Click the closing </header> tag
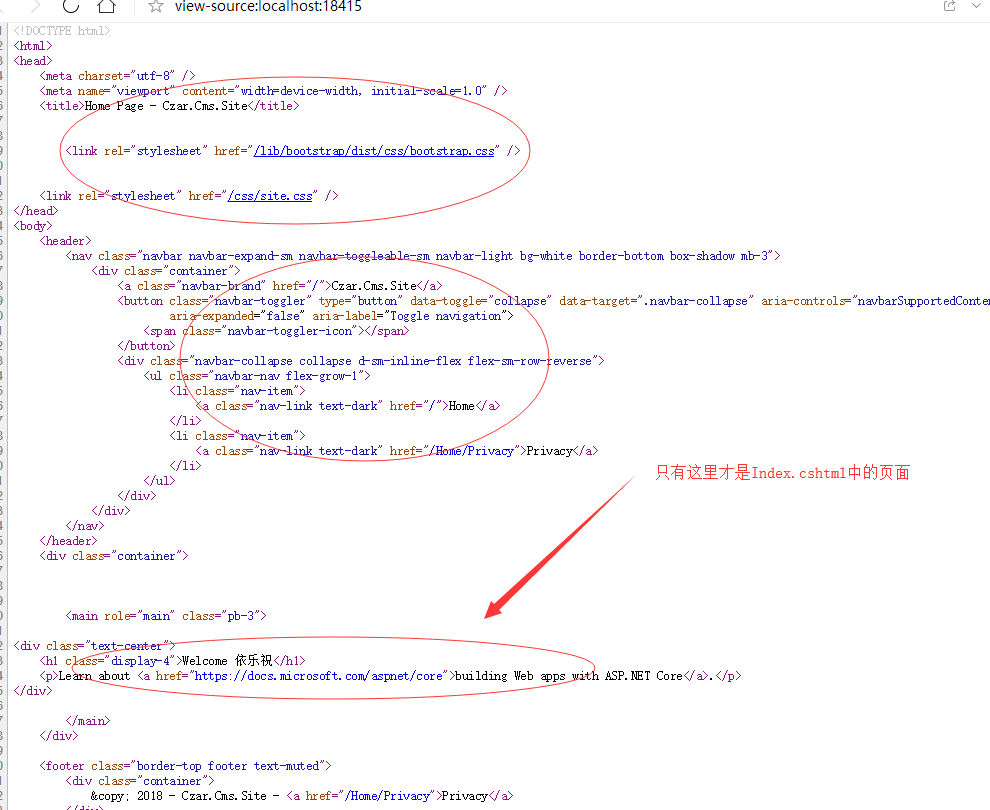The image size is (990, 810). coord(68,541)
